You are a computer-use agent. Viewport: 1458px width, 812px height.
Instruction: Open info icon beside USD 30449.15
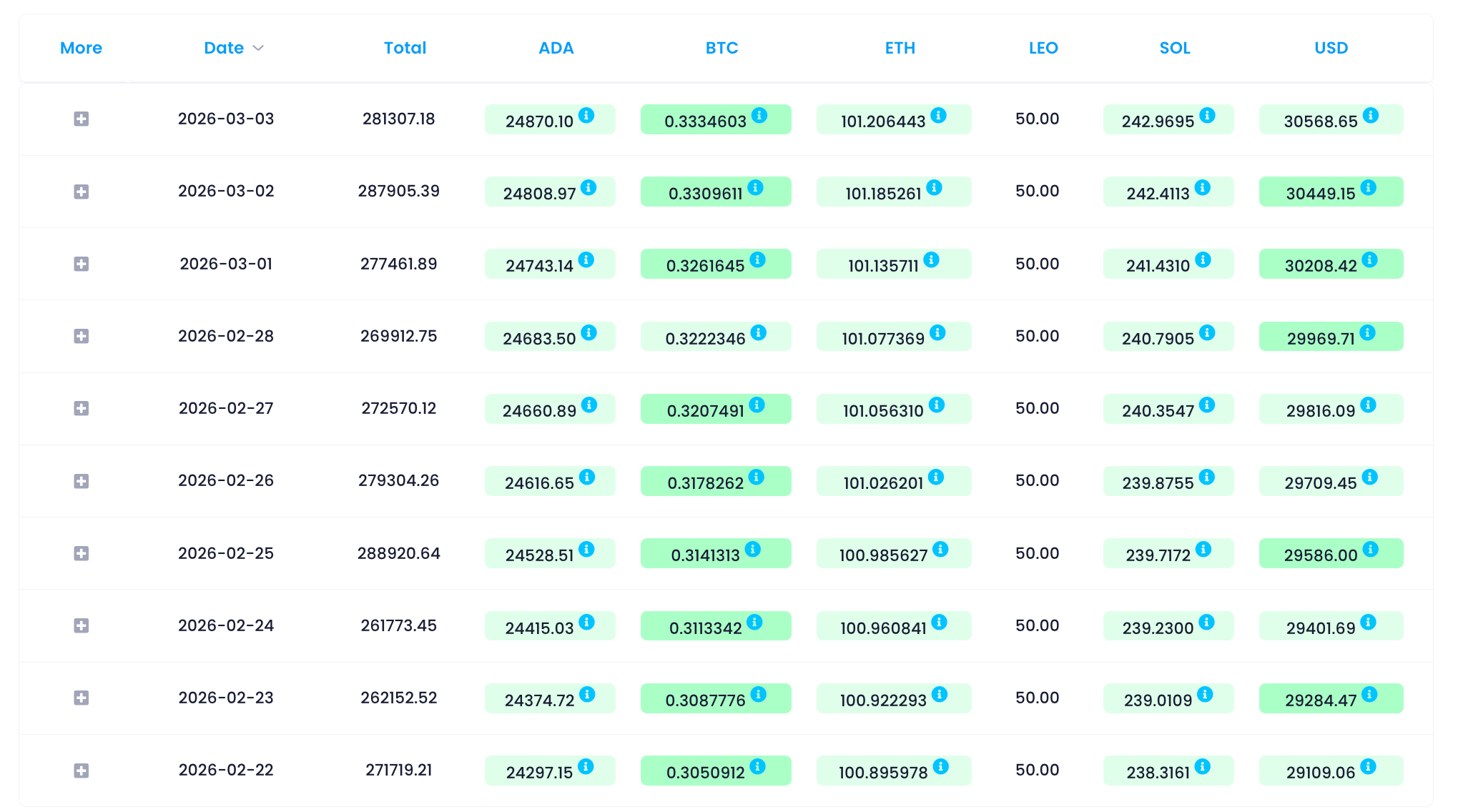[1369, 187]
